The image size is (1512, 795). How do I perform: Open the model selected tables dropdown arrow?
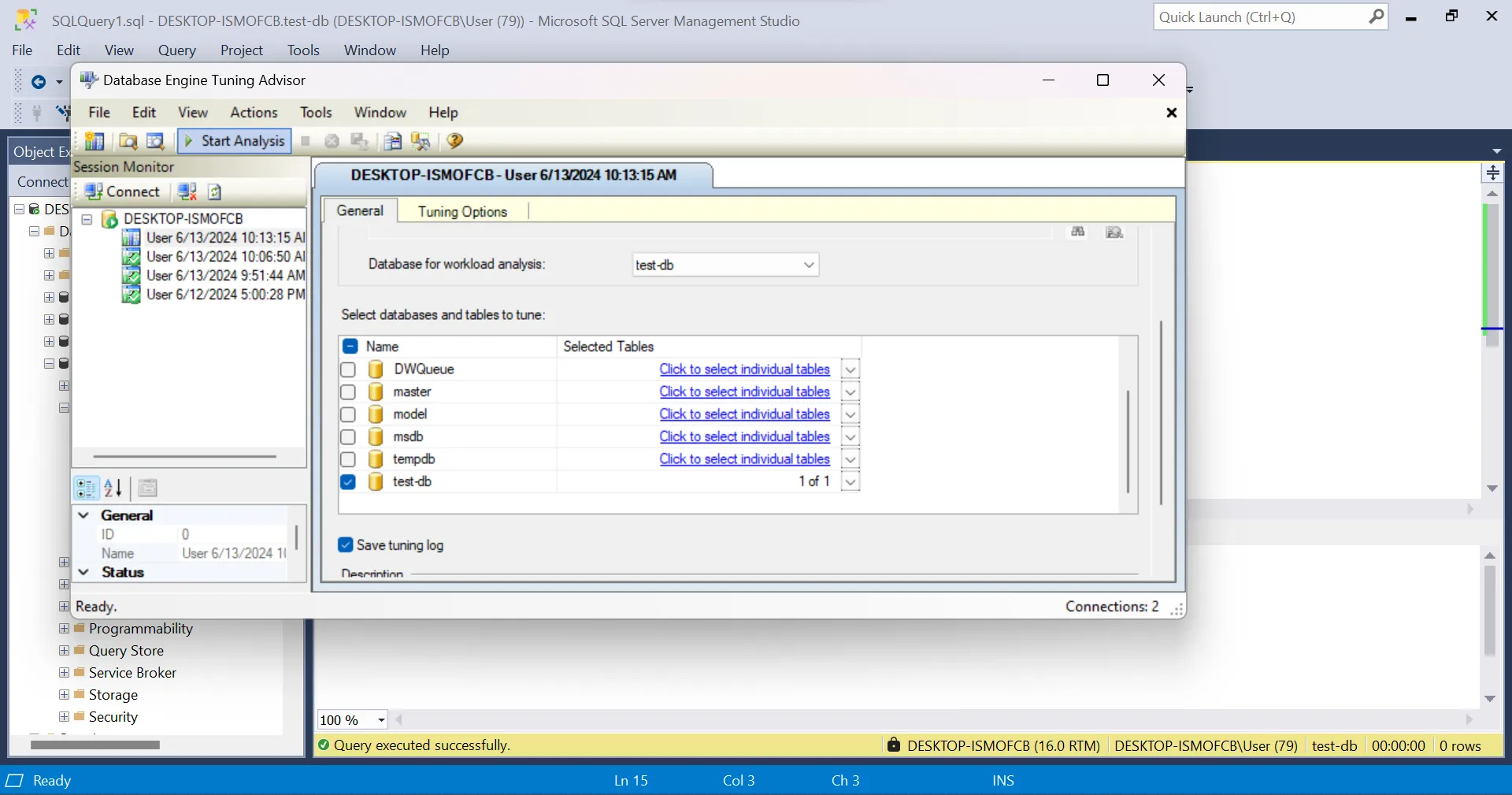tap(850, 414)
